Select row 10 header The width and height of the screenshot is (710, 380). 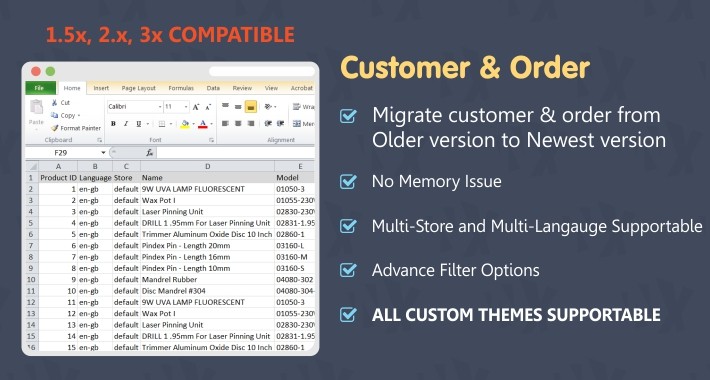tap(31, 279)
